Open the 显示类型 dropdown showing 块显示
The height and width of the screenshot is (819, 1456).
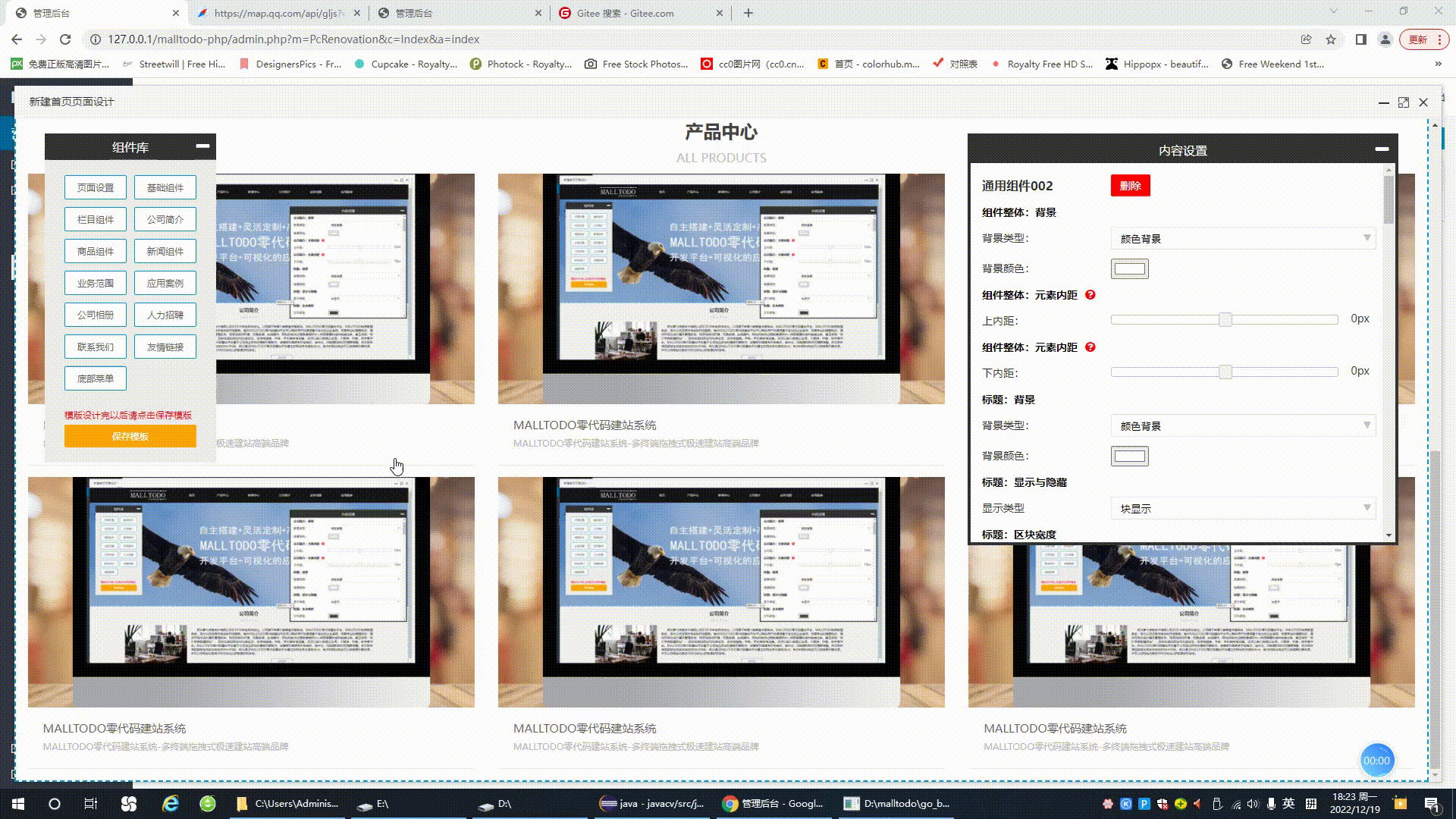[1244, 508]
